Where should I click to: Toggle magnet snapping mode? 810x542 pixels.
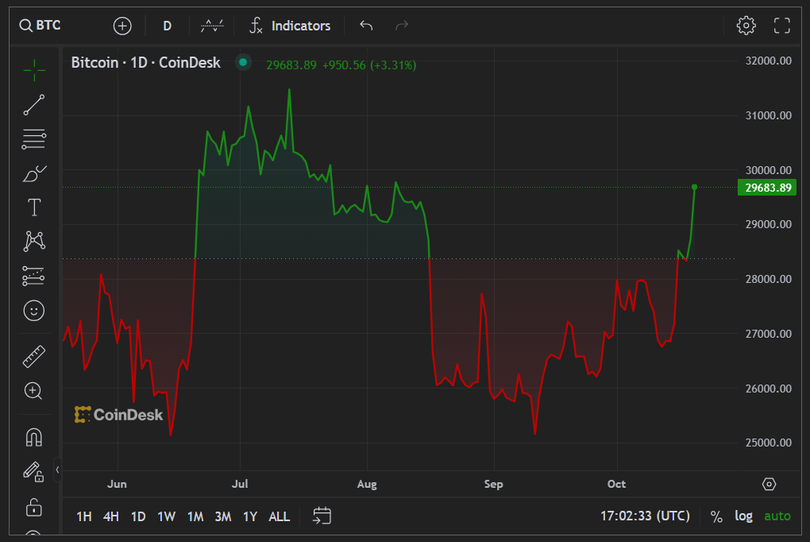(34, 437)
